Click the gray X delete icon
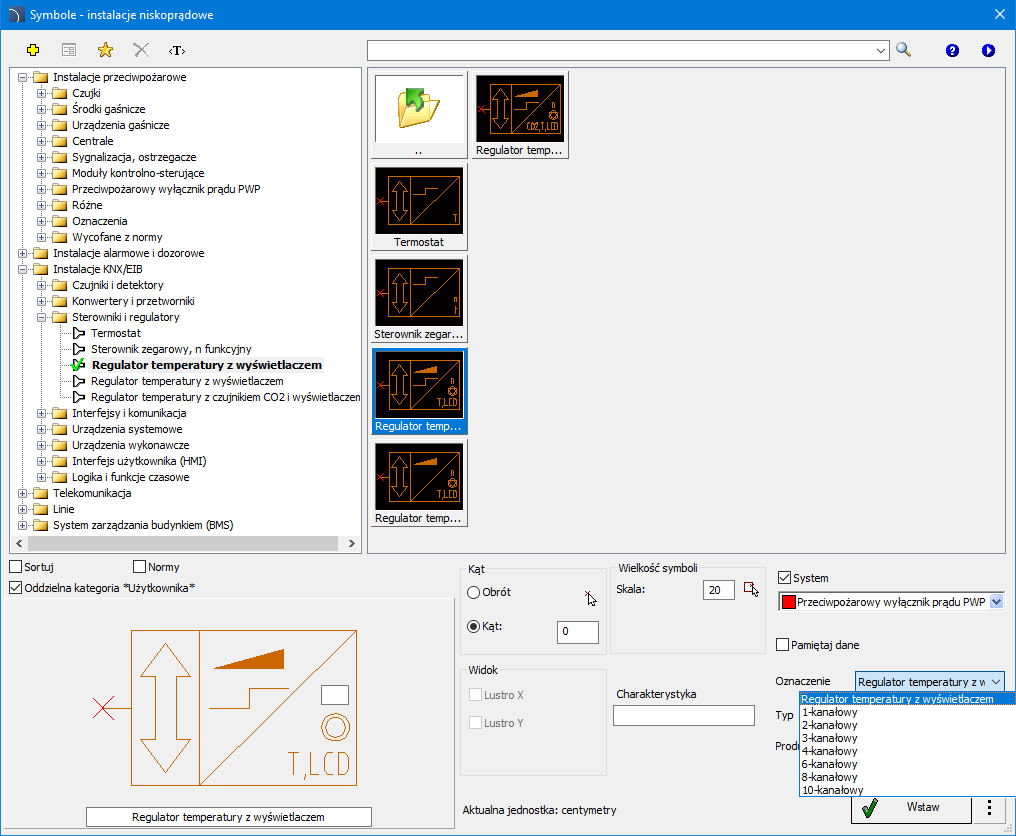 click(x=141, y=50)
